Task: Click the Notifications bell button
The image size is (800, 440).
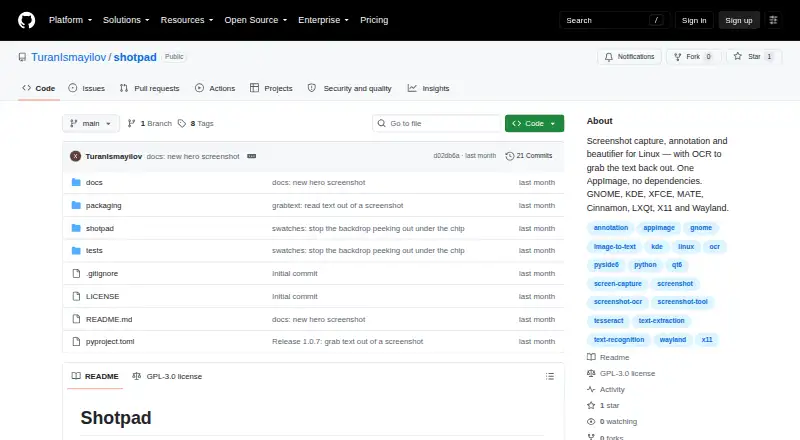Action: (x=630, y=57)
